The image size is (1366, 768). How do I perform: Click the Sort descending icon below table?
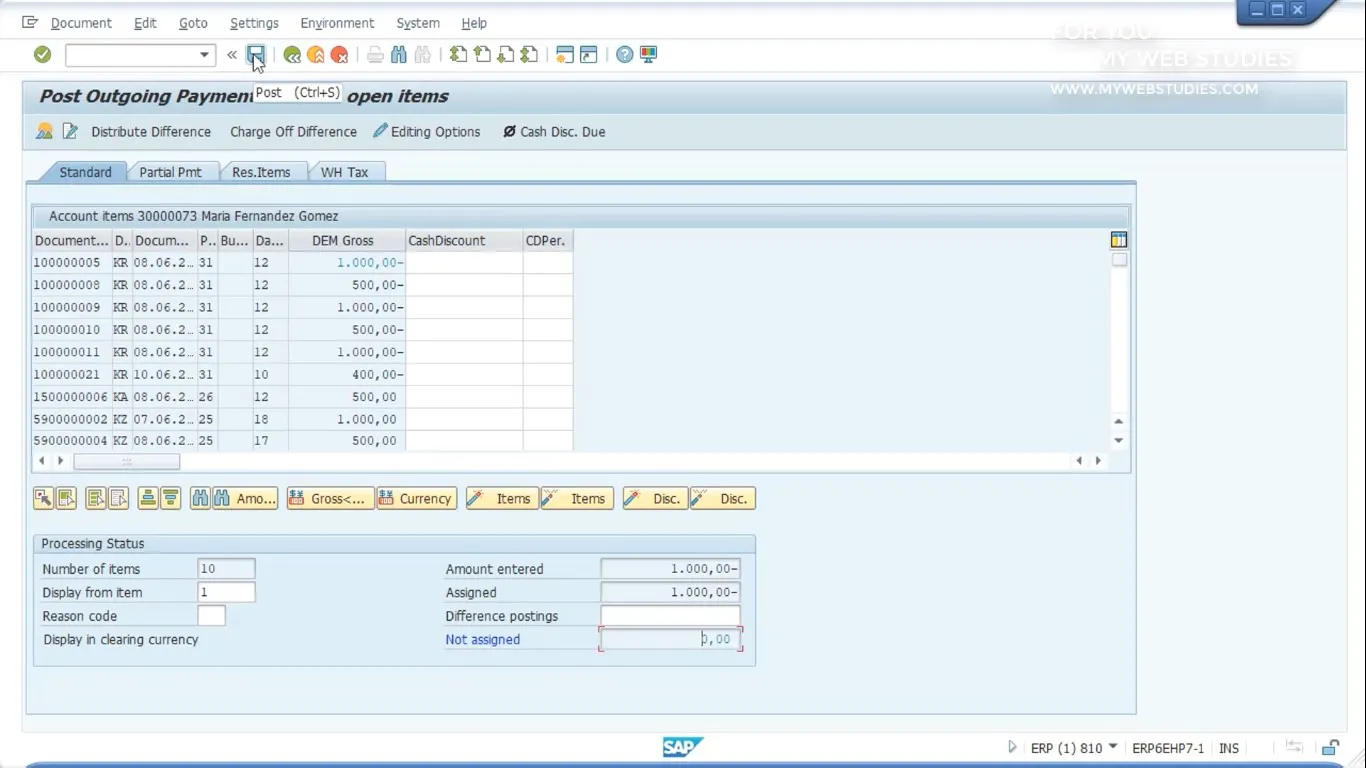click(171, 498)
